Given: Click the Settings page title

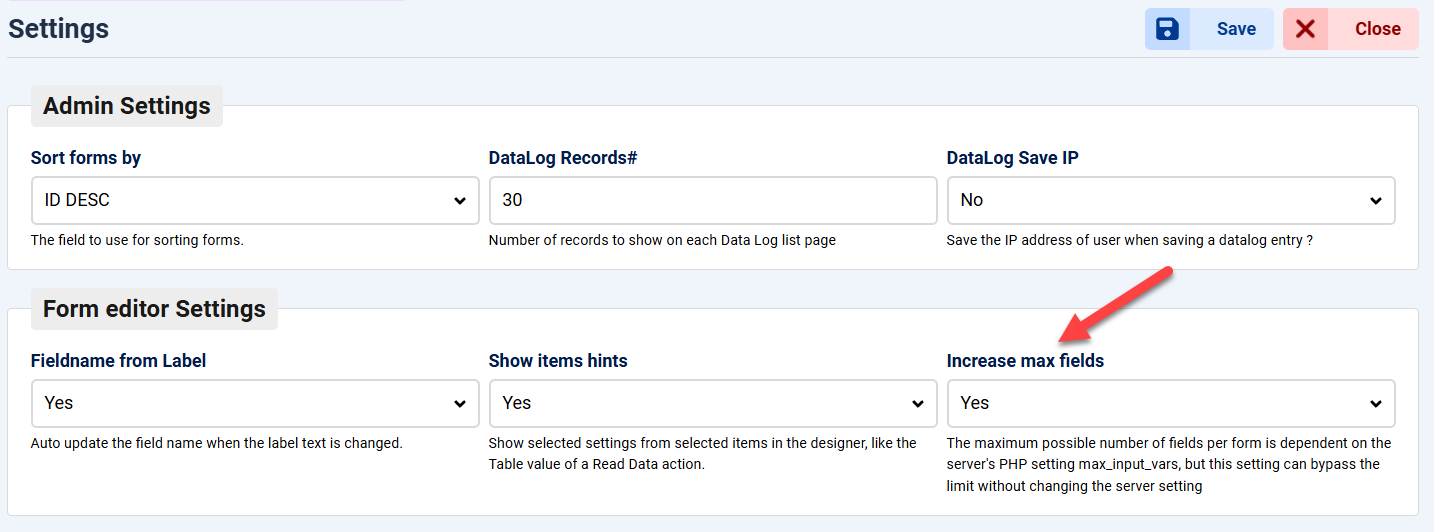Looking at the screenshot, I should click(x=59, y=29).
